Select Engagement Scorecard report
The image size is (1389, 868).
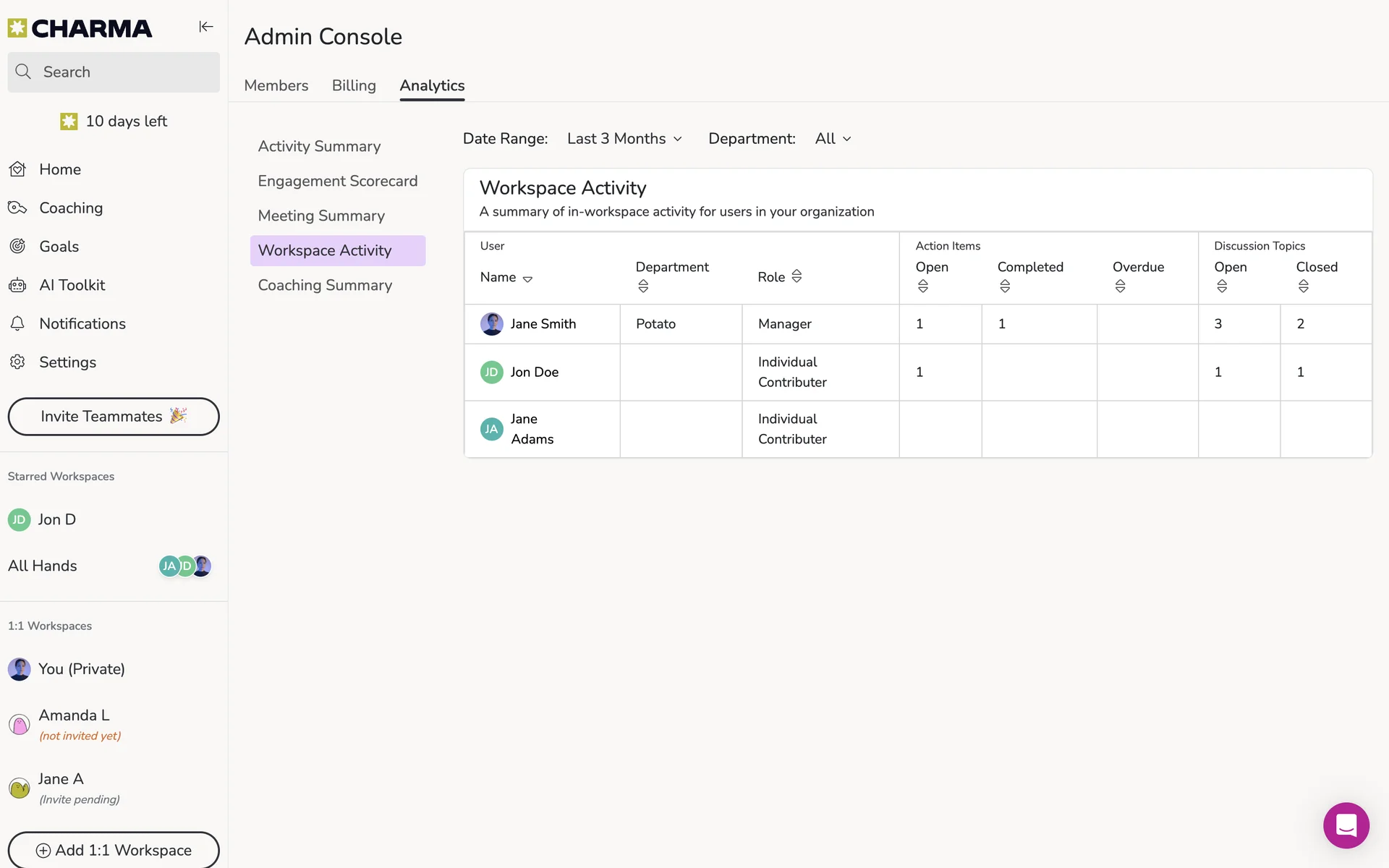point(337,181)
